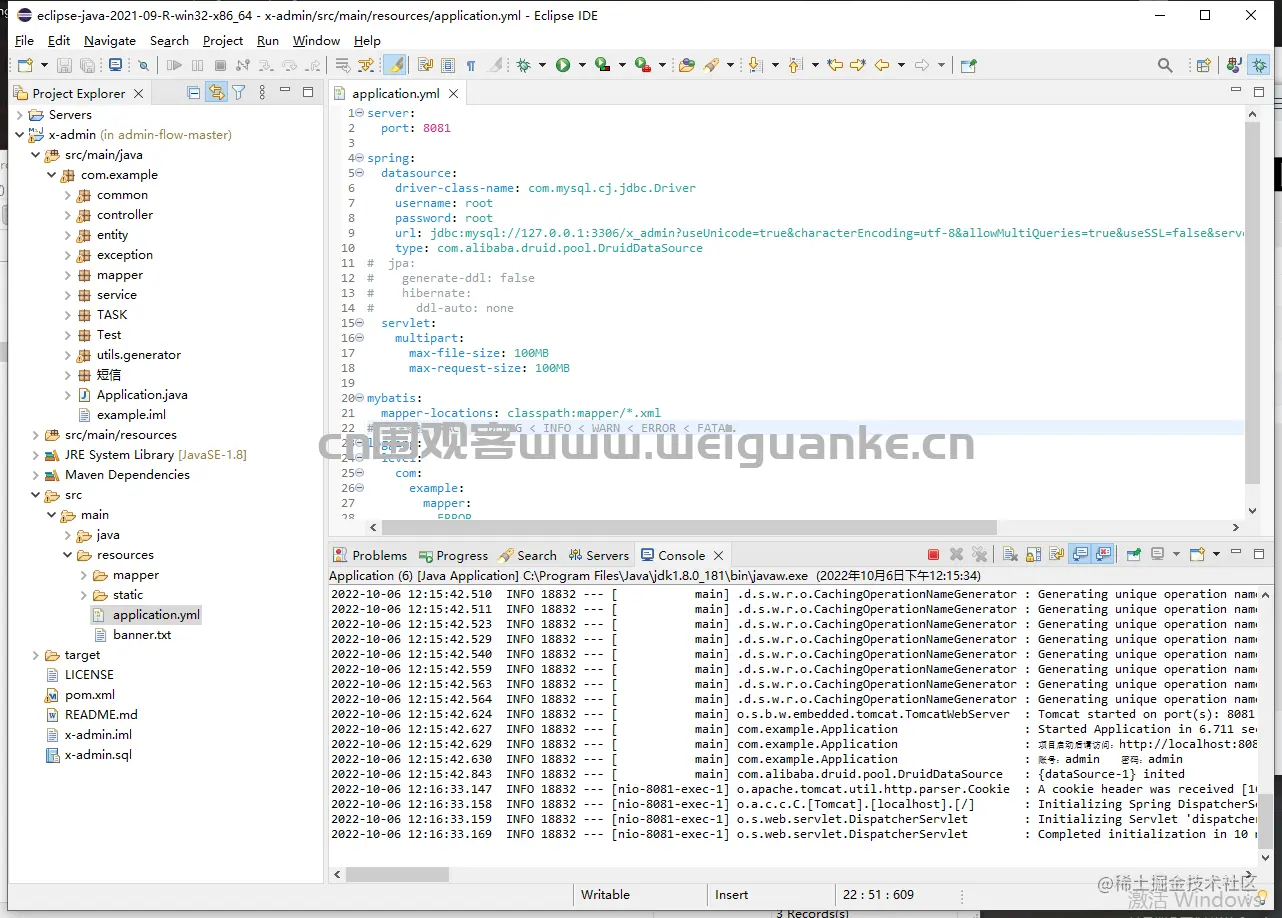
Task: Open the New wizard dropdown arrow
Action: 43,65
